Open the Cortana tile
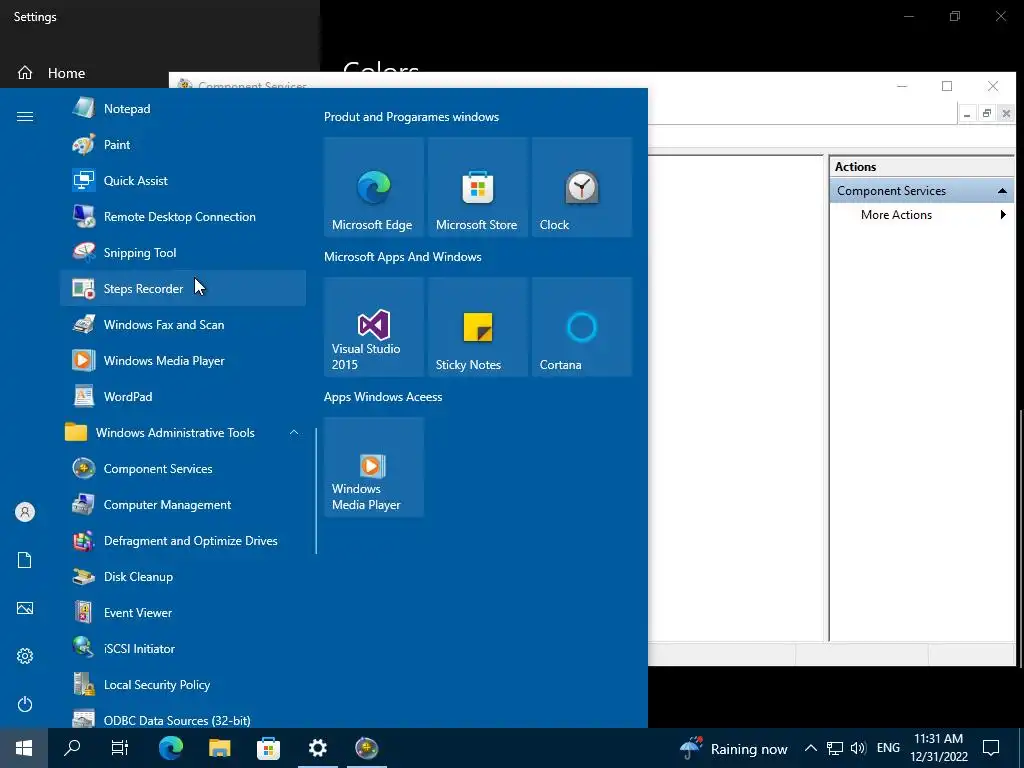This screenshot has width=1024, height=768. (x=582, y=327)
